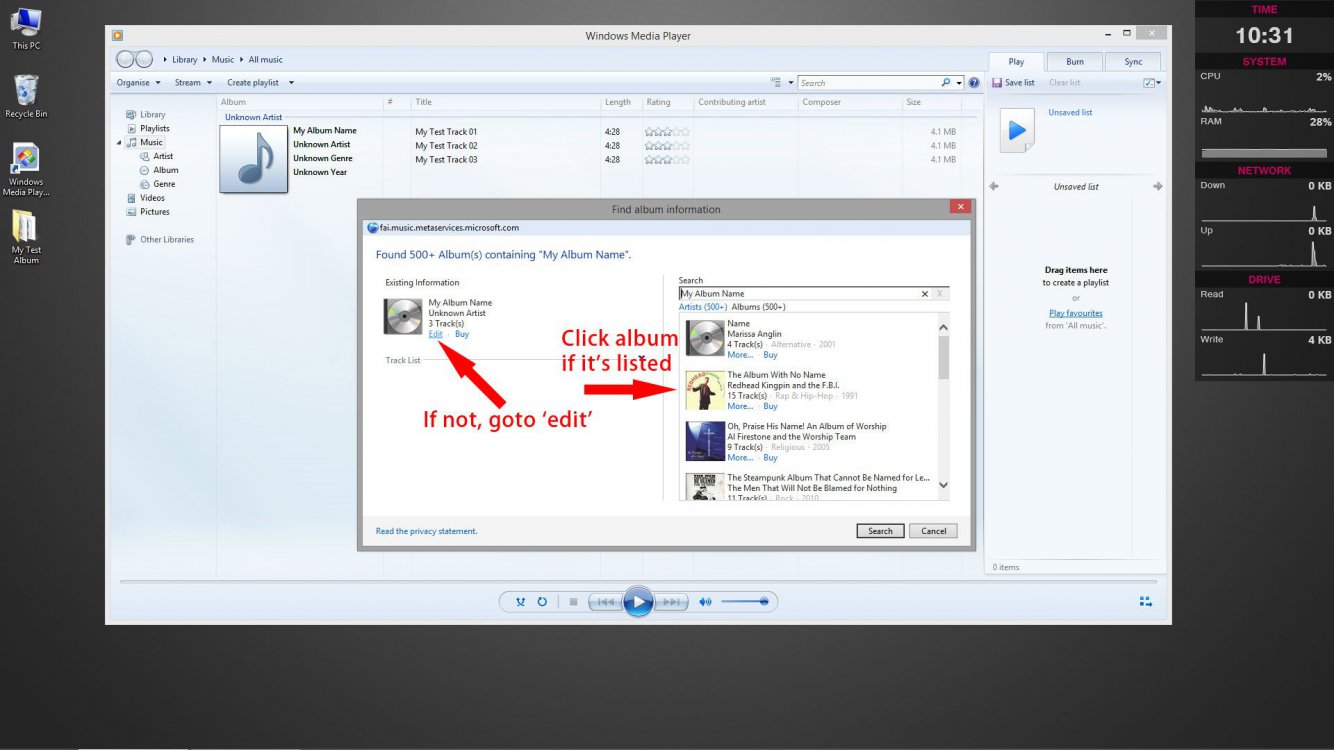Click the Cancel button in dialog

pos(933,531)
